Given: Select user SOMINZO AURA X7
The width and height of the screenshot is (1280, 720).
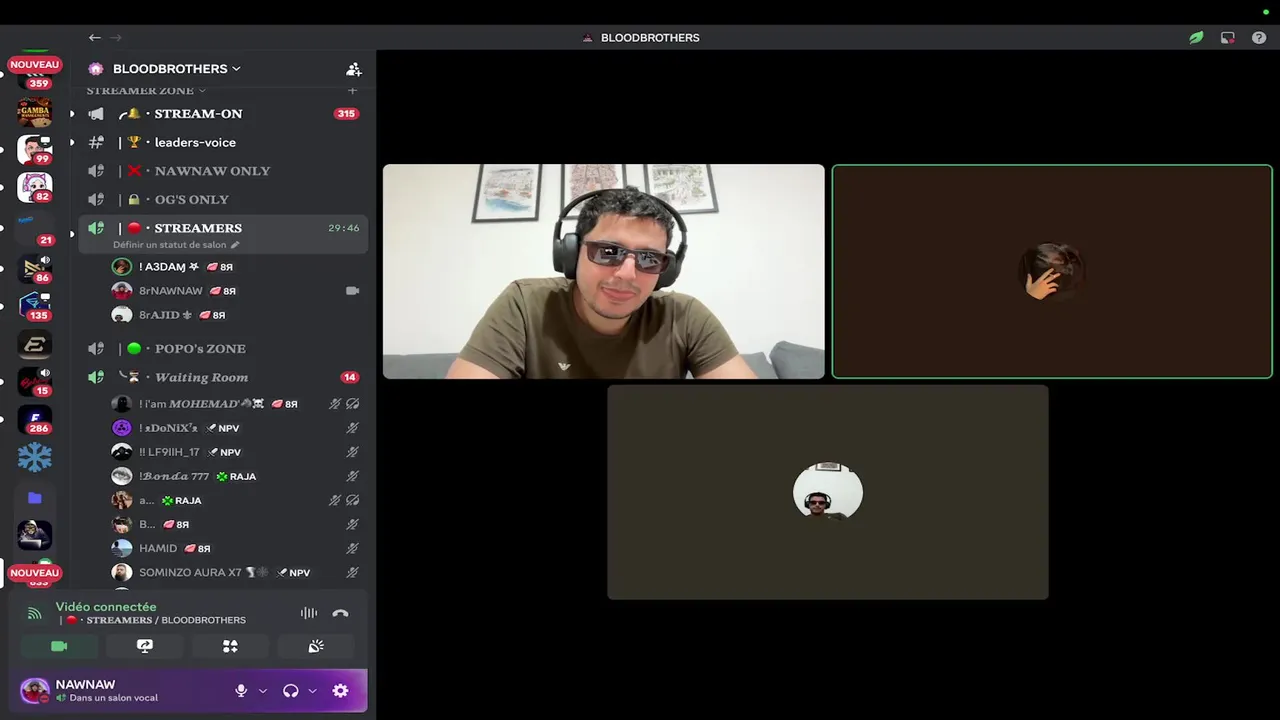Looking at the screenshot, I should click(x=237, y=572).
